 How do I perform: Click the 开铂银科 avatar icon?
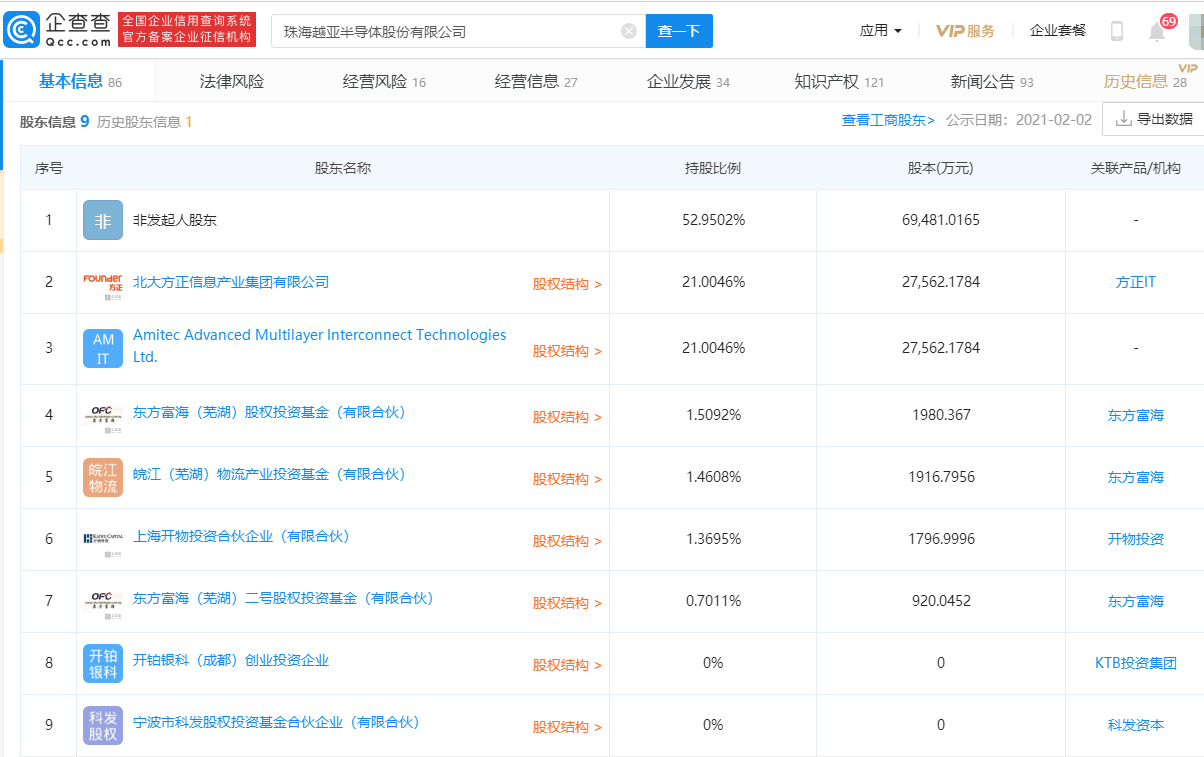pos(103,663)
